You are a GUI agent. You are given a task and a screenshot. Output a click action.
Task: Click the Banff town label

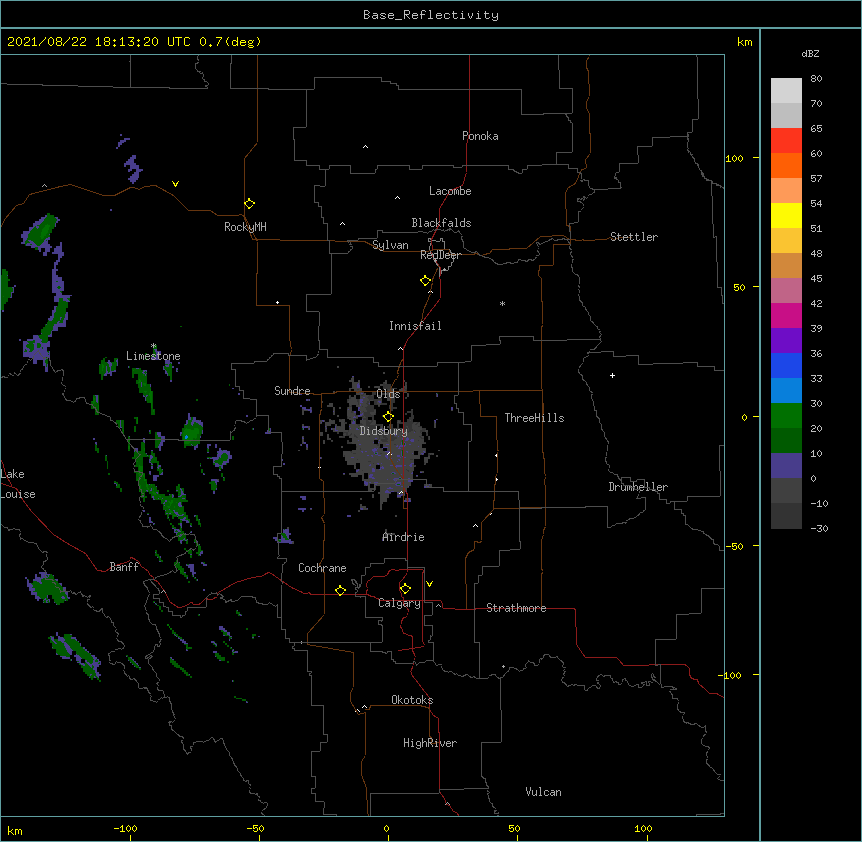click(124, 567)
